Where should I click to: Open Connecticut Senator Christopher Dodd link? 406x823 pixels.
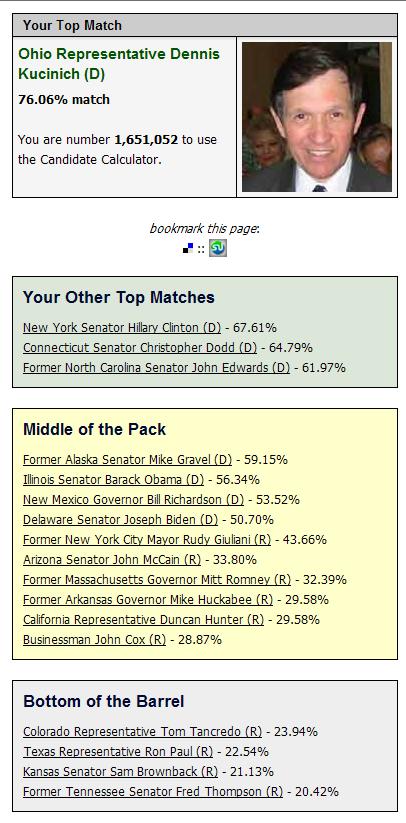(140, 348)
